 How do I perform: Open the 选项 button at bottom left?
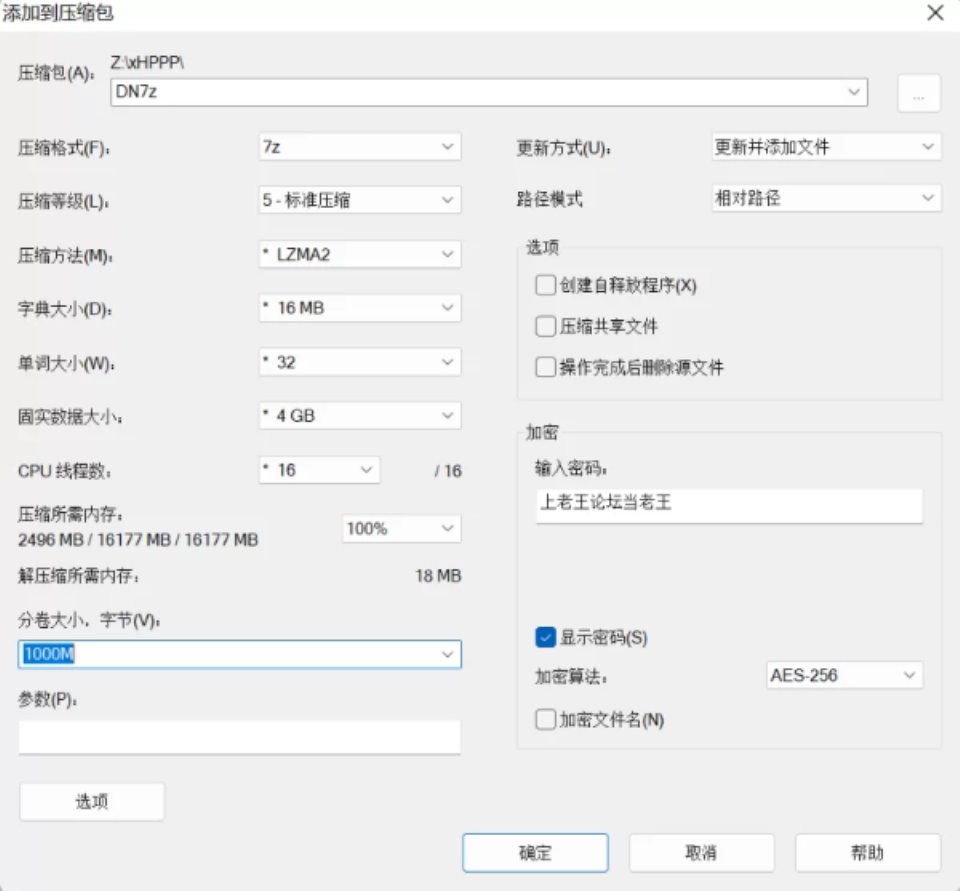[92, 802]
